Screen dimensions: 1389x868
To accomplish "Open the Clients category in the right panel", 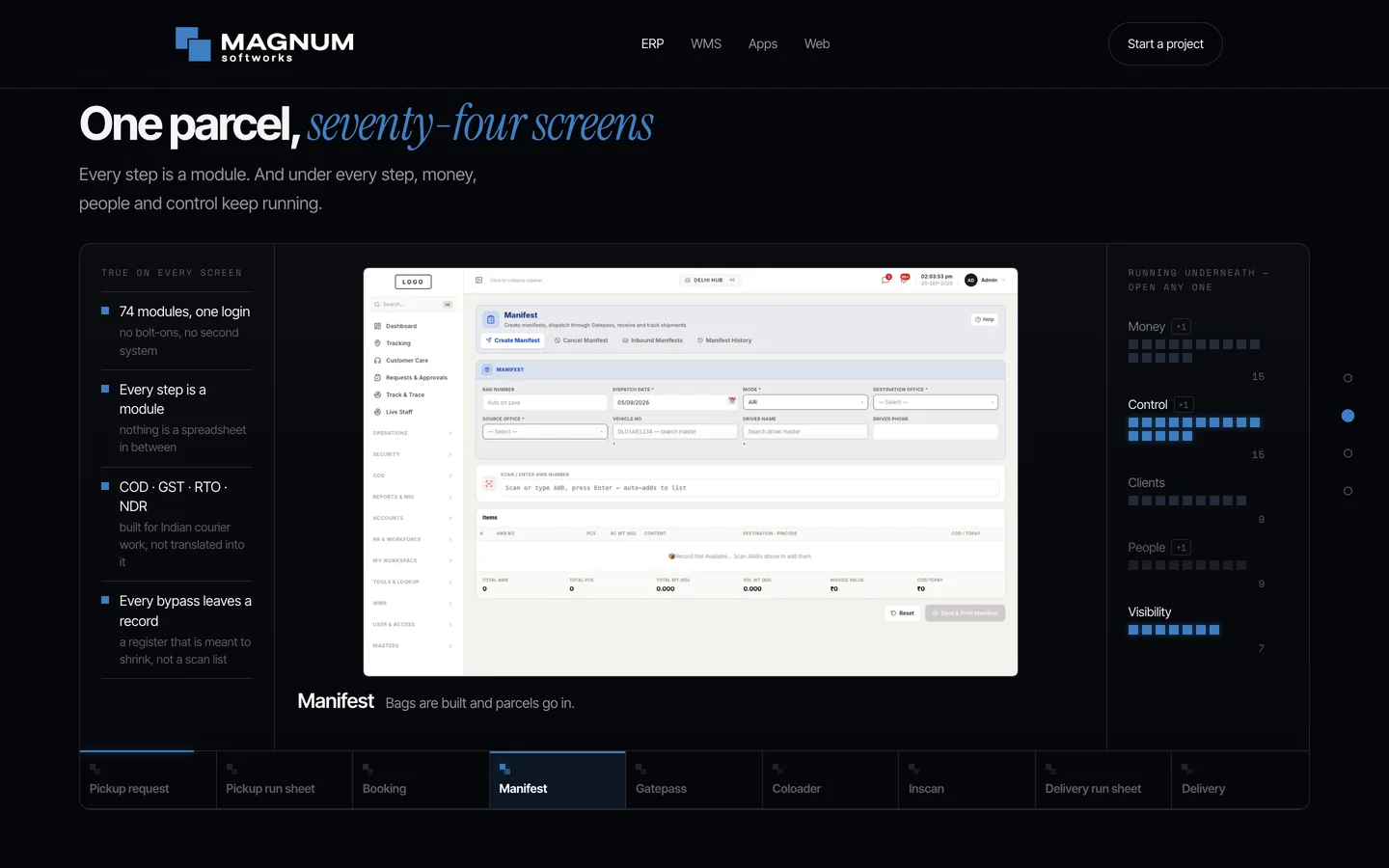I will coord(1196,500).
